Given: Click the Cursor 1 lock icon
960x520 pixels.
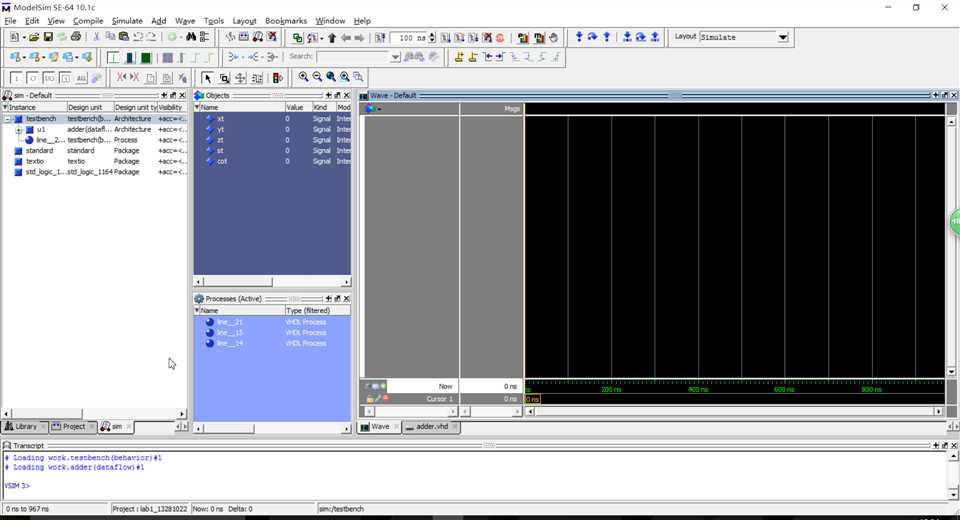Looking at the screenshot, I should [370, 399].
